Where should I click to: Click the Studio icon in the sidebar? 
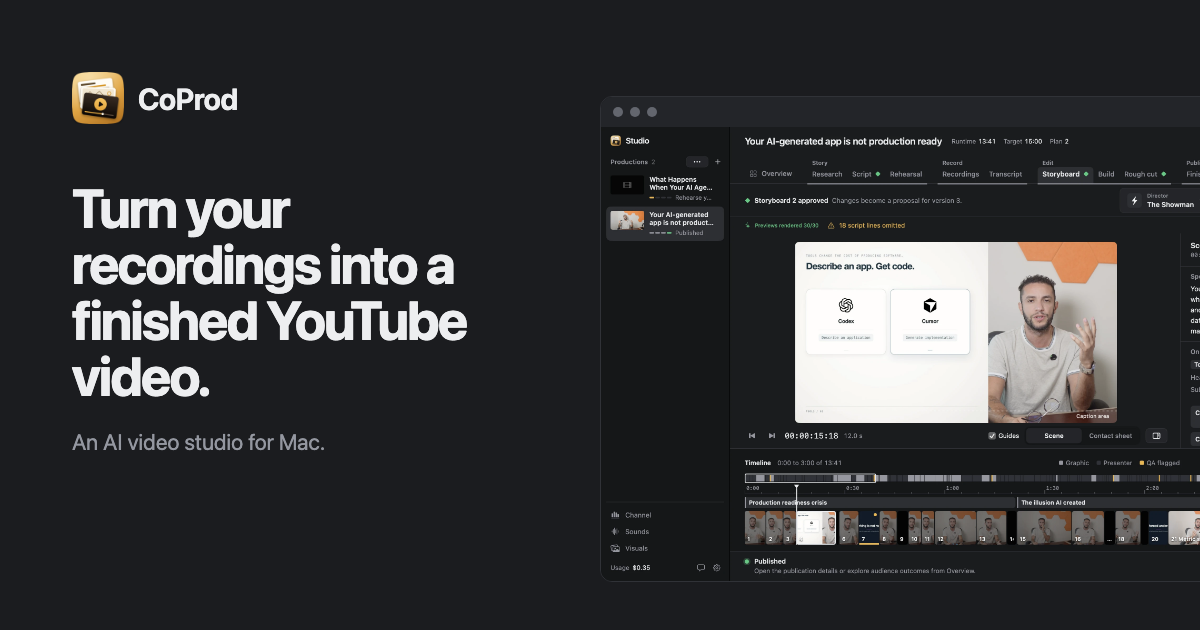click(x=616, y=141)
